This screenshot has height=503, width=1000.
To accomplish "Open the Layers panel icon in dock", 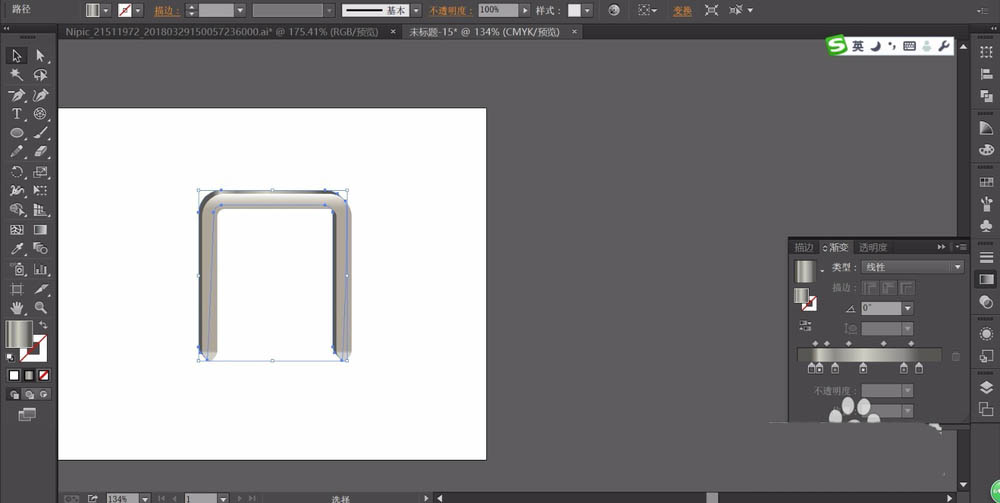I will point(986,388).
